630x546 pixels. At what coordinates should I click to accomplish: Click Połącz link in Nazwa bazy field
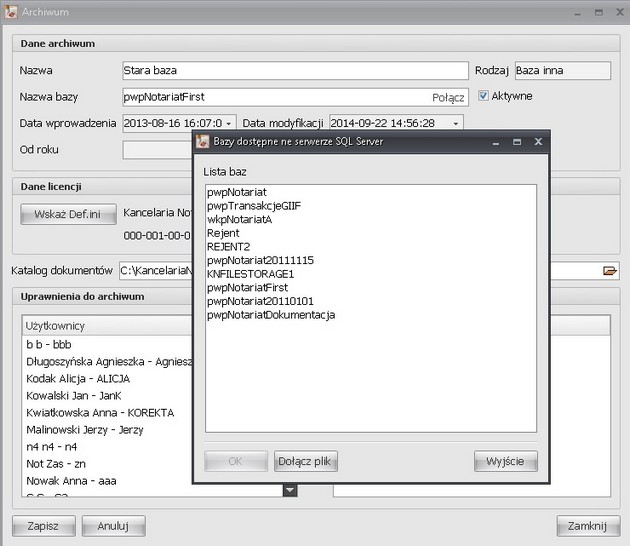(x=448, y=97)
